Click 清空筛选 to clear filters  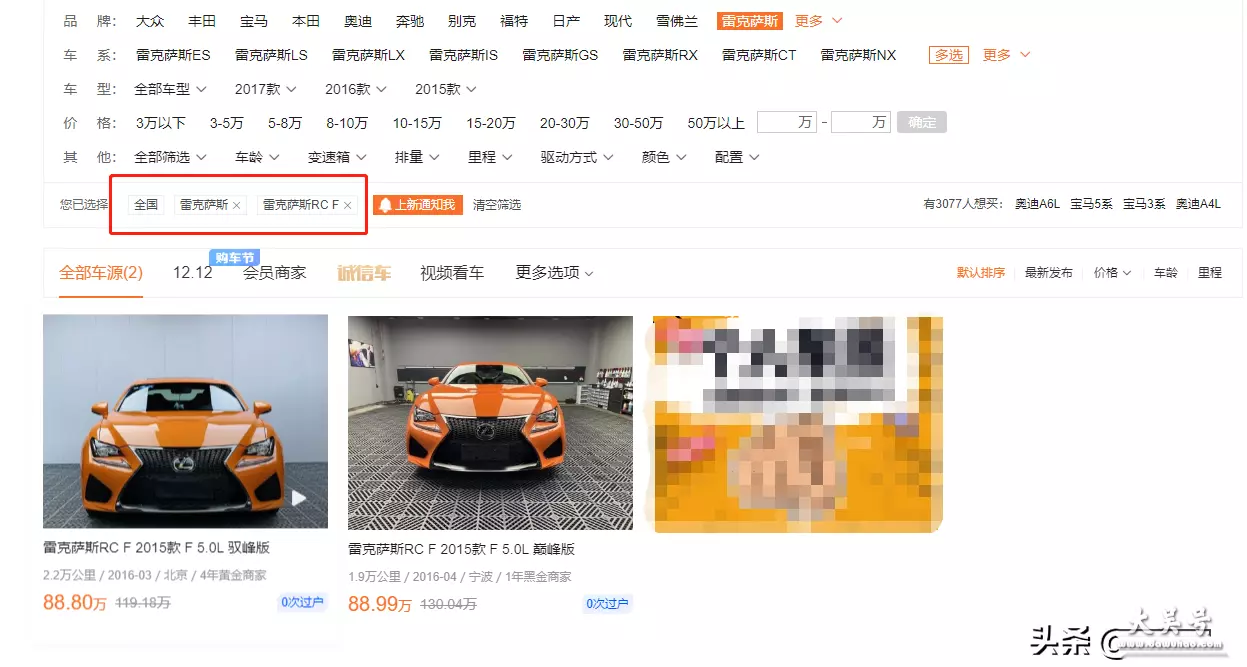coord(497,205)
